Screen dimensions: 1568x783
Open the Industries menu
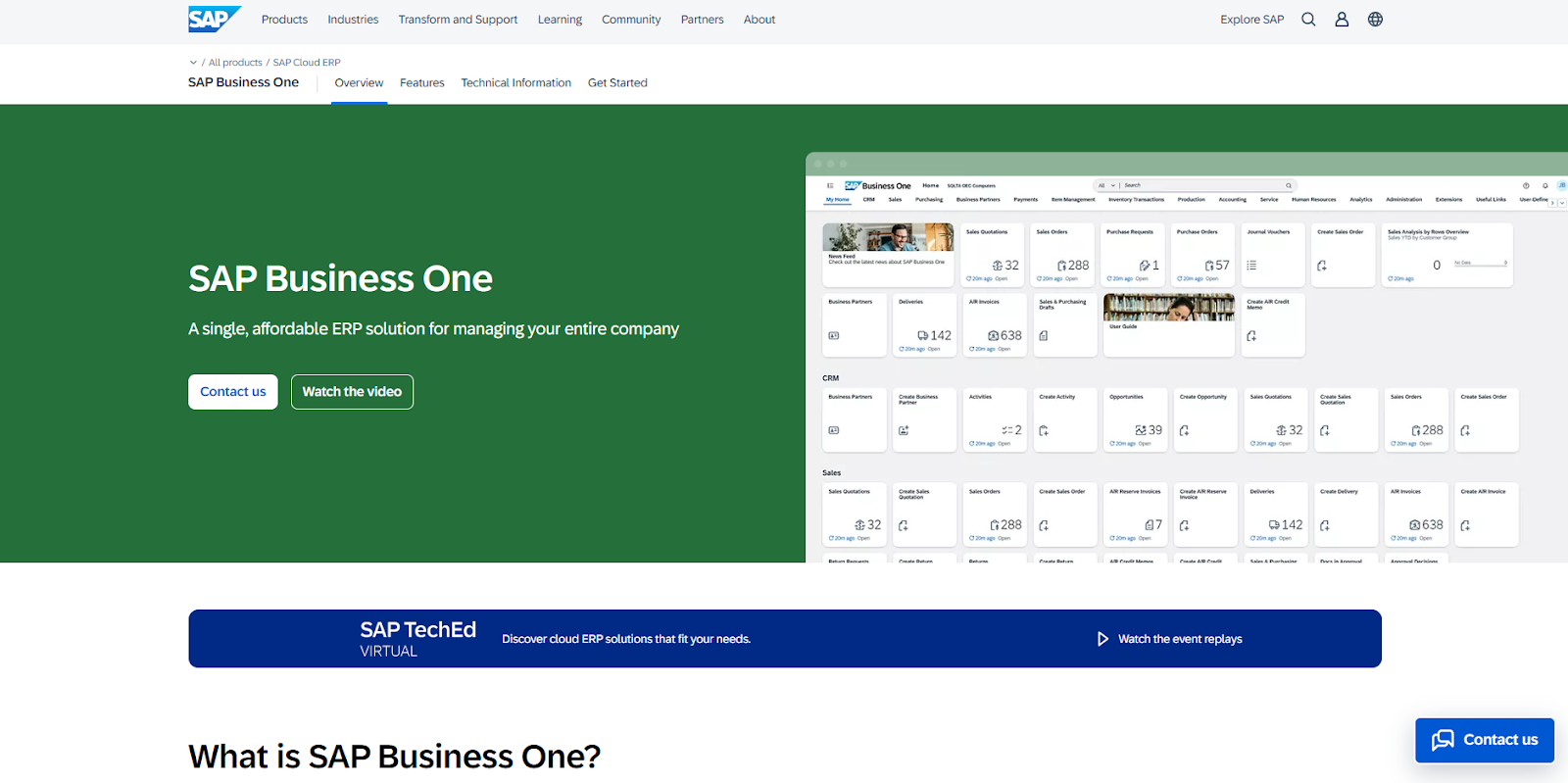coord(353,20)
